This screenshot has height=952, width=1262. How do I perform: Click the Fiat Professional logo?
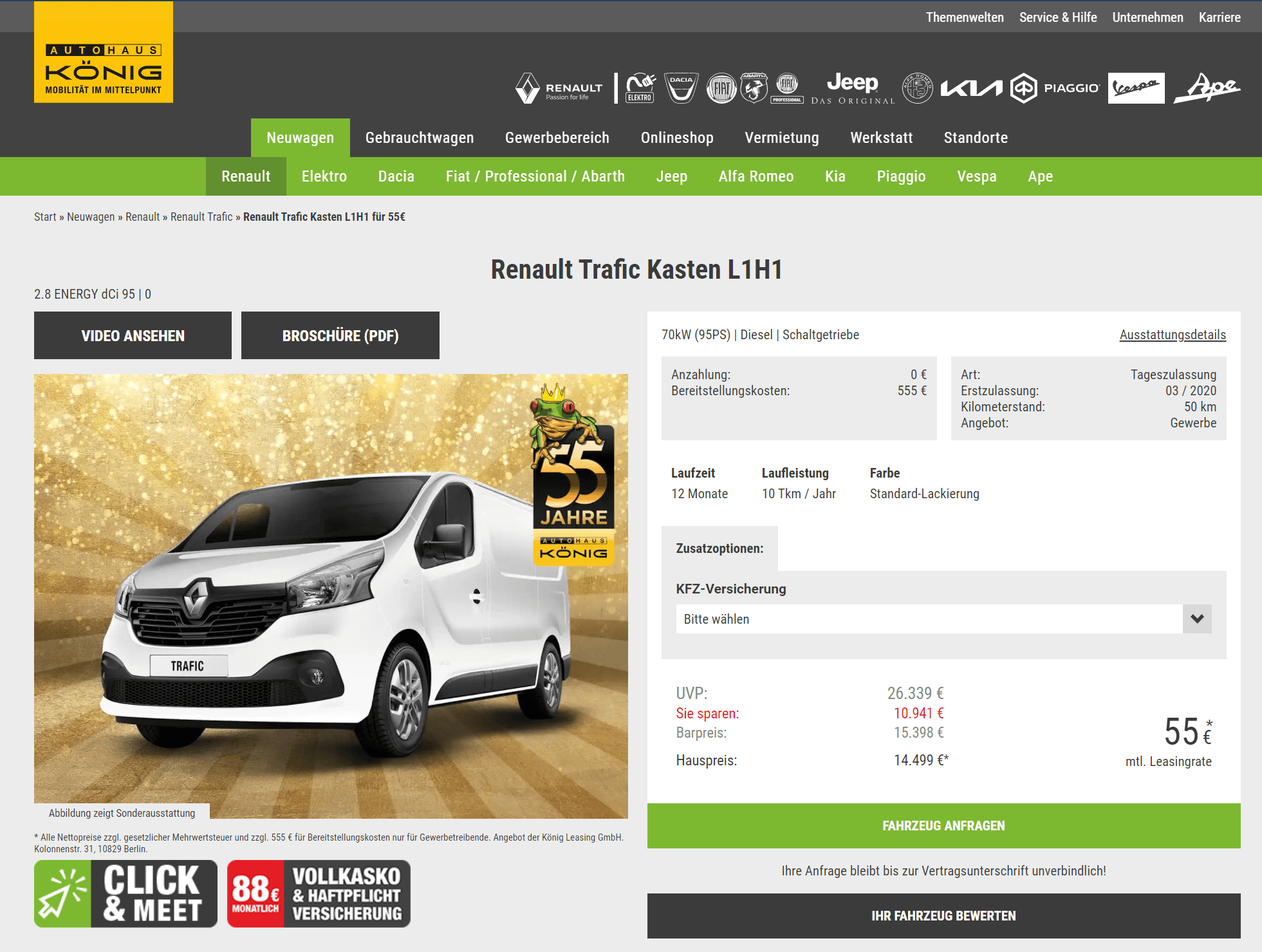click(x=787, y=88)
